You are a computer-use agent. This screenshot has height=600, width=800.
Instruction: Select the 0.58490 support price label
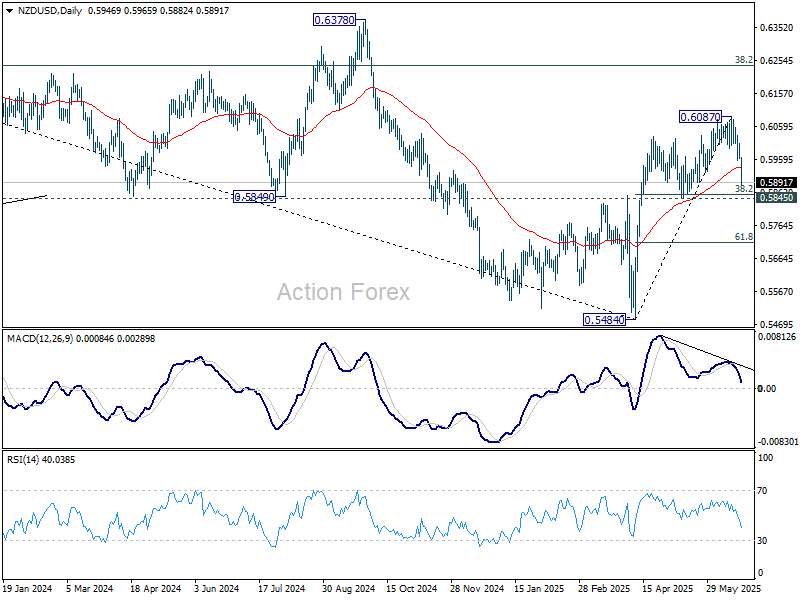tap(254, 198)
